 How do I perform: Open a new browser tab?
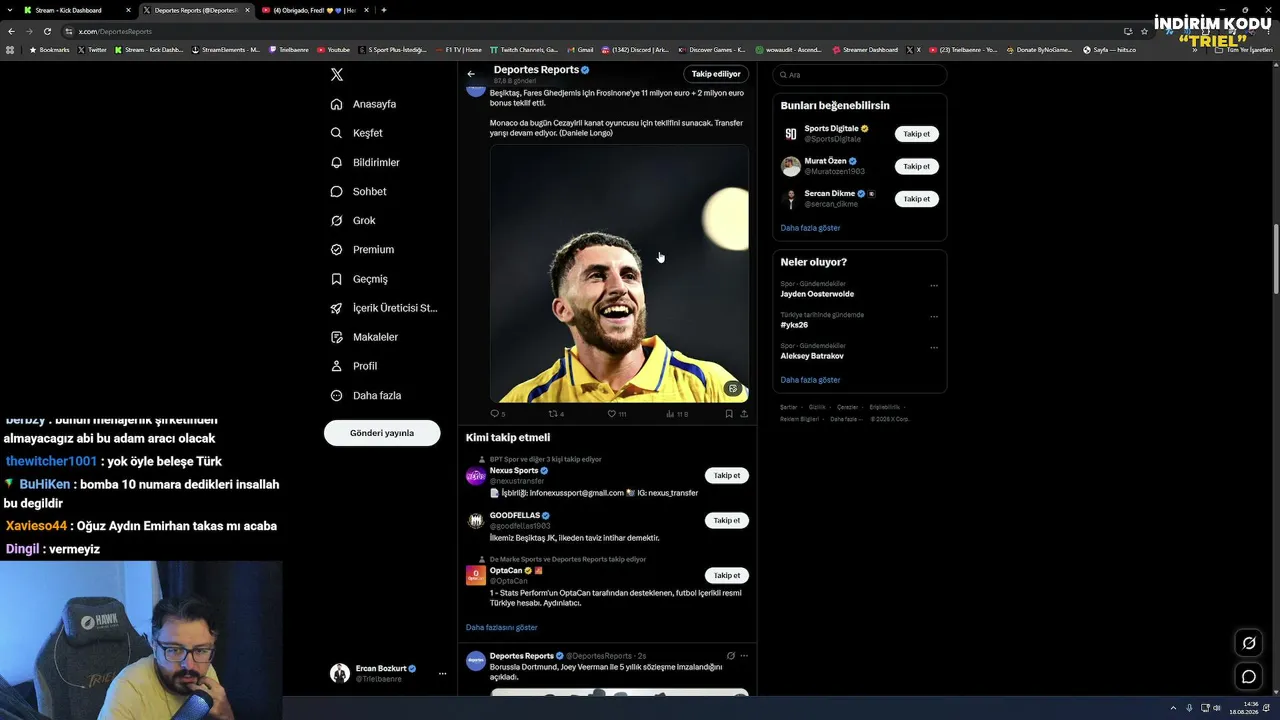point(384,10)
